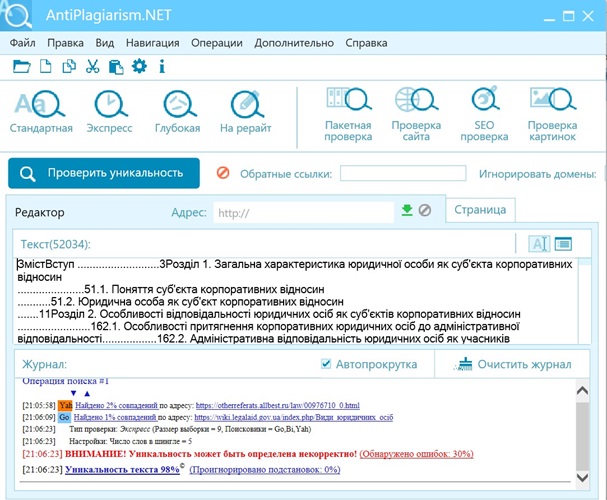The width and height of the screenshot is (607, 500).
Task: Load page with green download arrow
Action: [x=407, y=211]
